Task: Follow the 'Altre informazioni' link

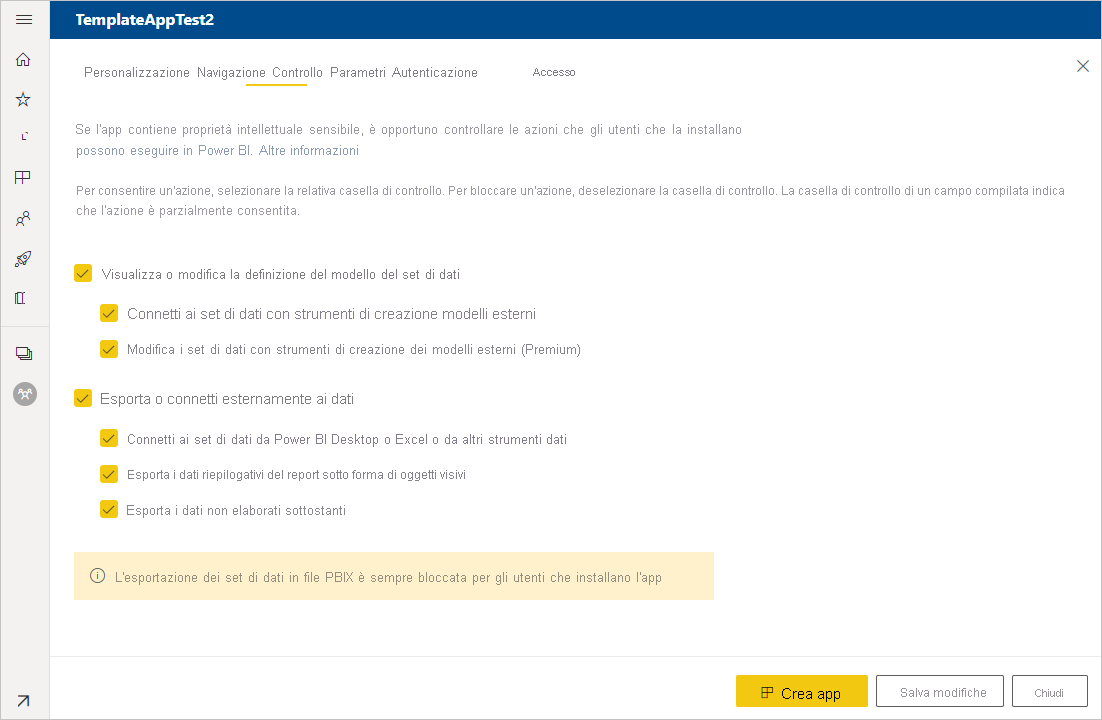Action: click(309, 151)
